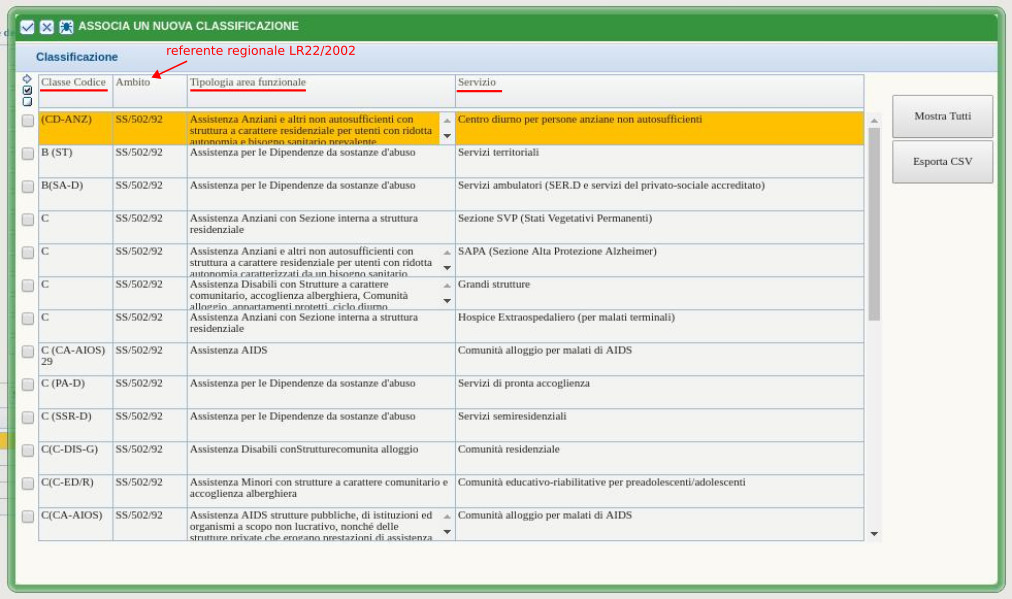Screen dimensions: 1012x599
Task: Tick the C (PA-D) row checkbox
Action: tap(28, 384)
